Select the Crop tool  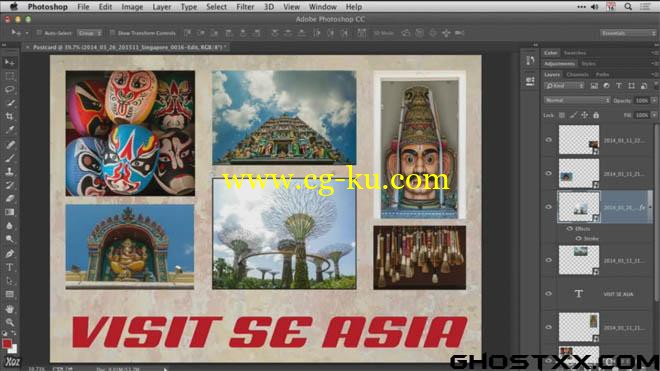(x=9, y=117)
